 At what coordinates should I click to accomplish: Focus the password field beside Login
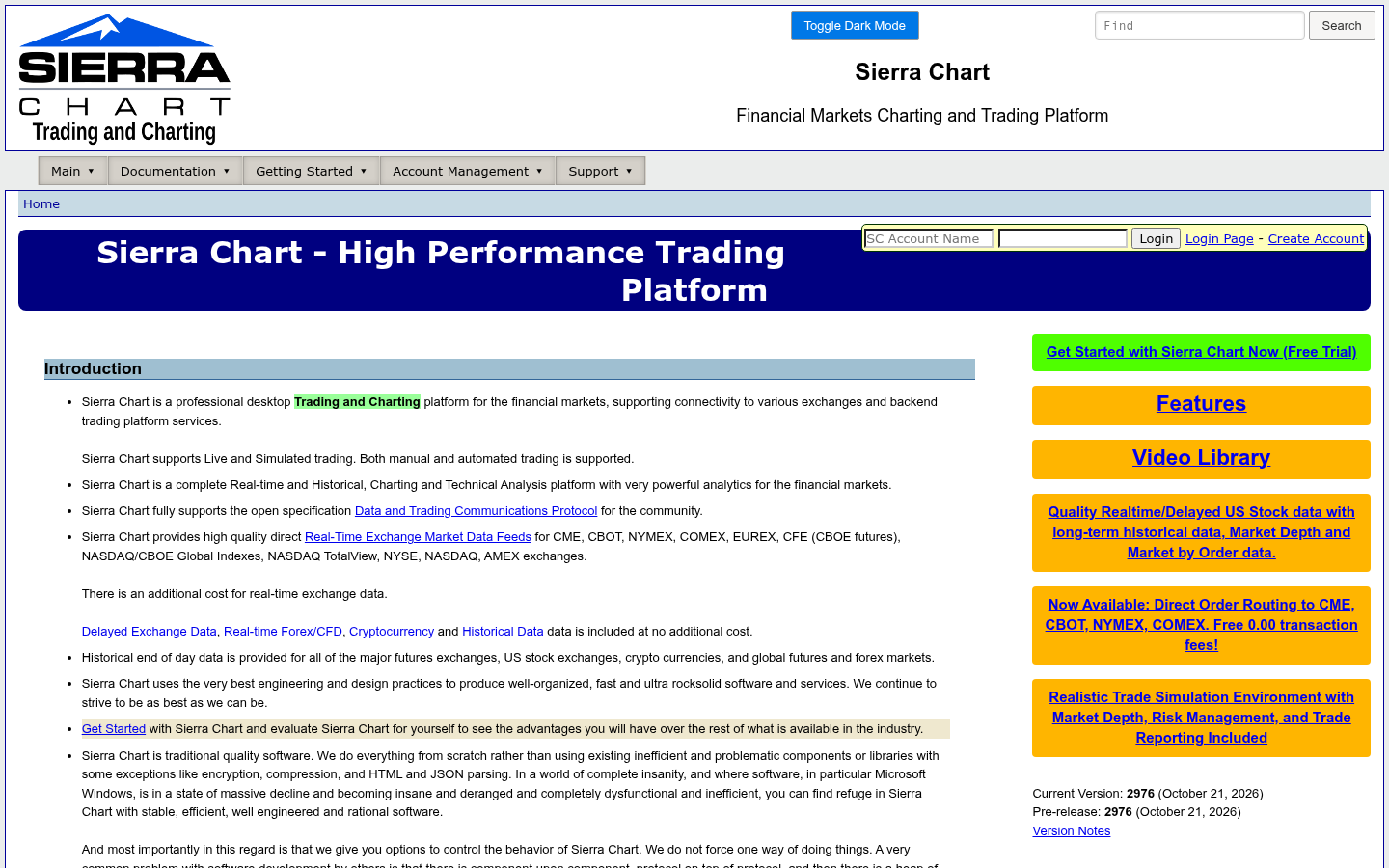(1063, 238)
